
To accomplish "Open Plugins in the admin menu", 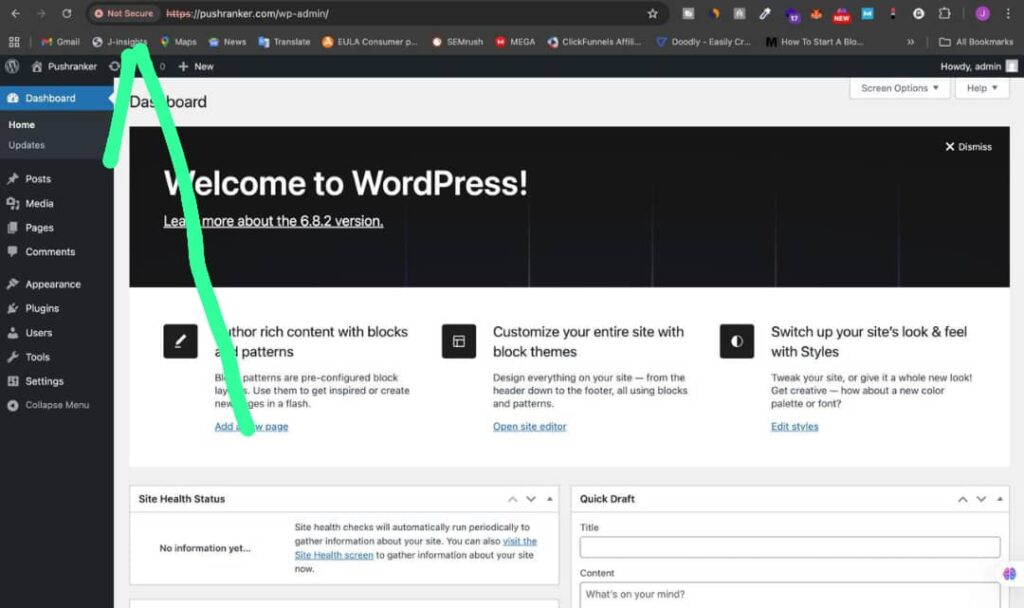I will 42,308.
